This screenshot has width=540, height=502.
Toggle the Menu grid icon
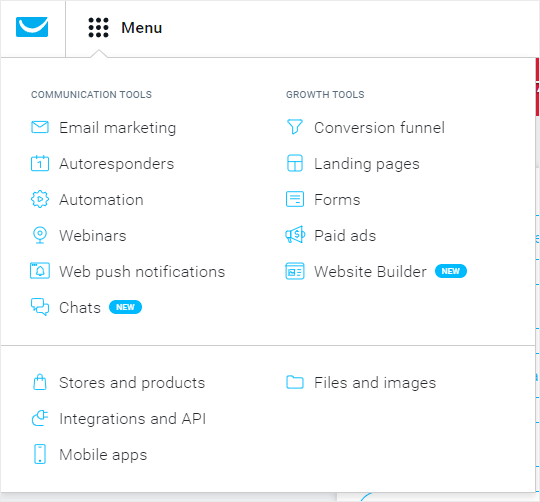[98, 28]
